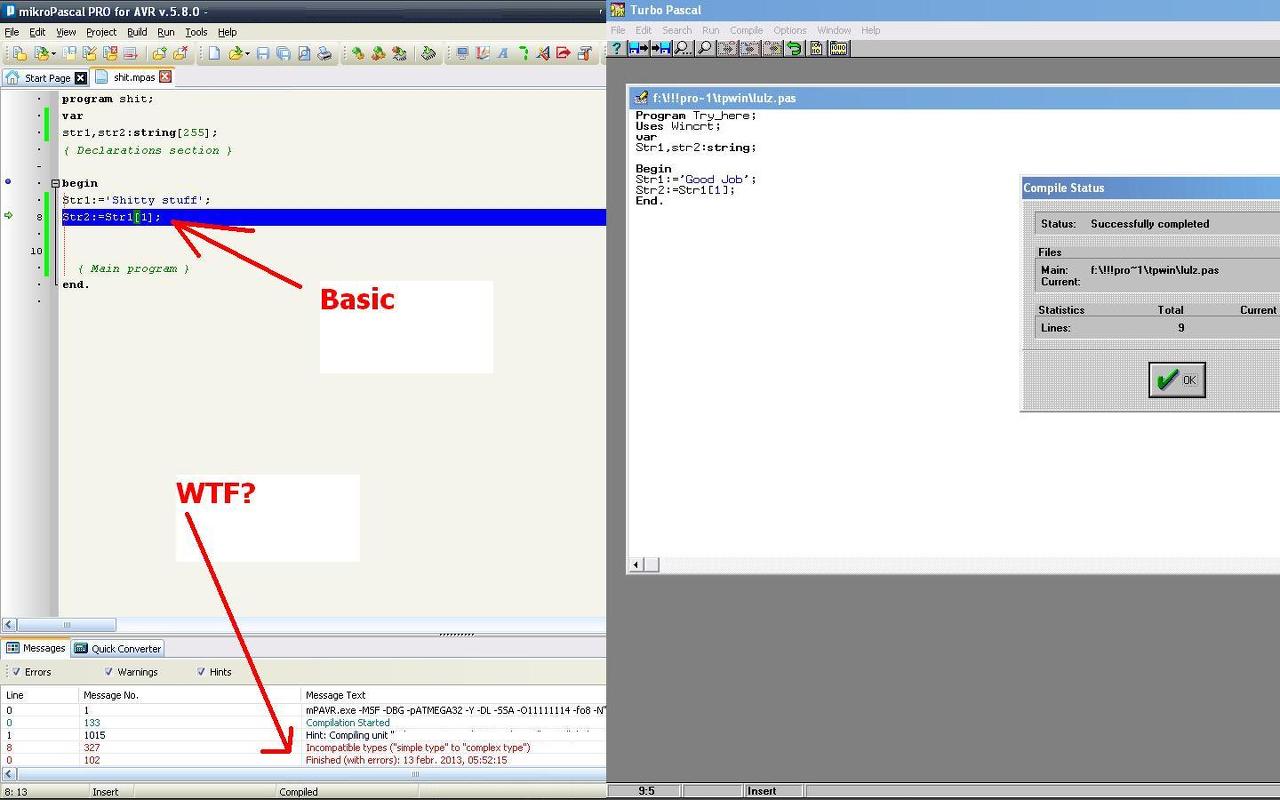The width and height of the screenshot is (1280, 800).
Task: Click the breakpoint dot beside begin line
Action: click(8, 182)
